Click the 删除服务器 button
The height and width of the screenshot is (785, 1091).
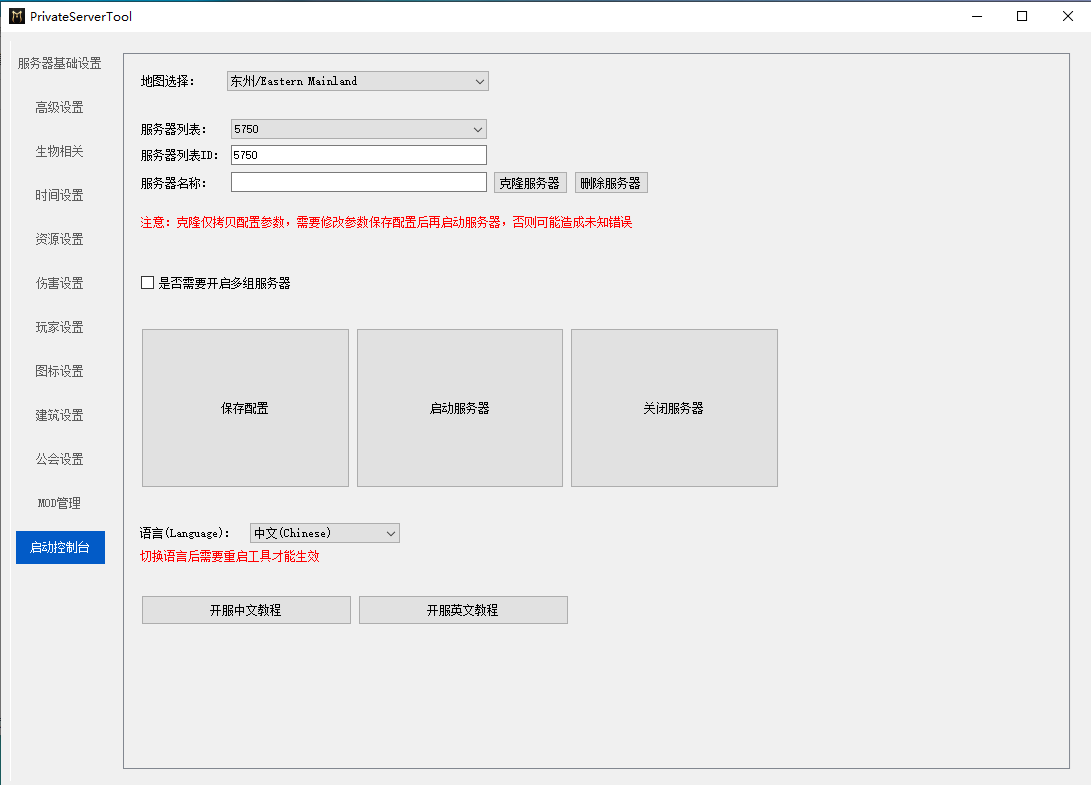[611, 183]
